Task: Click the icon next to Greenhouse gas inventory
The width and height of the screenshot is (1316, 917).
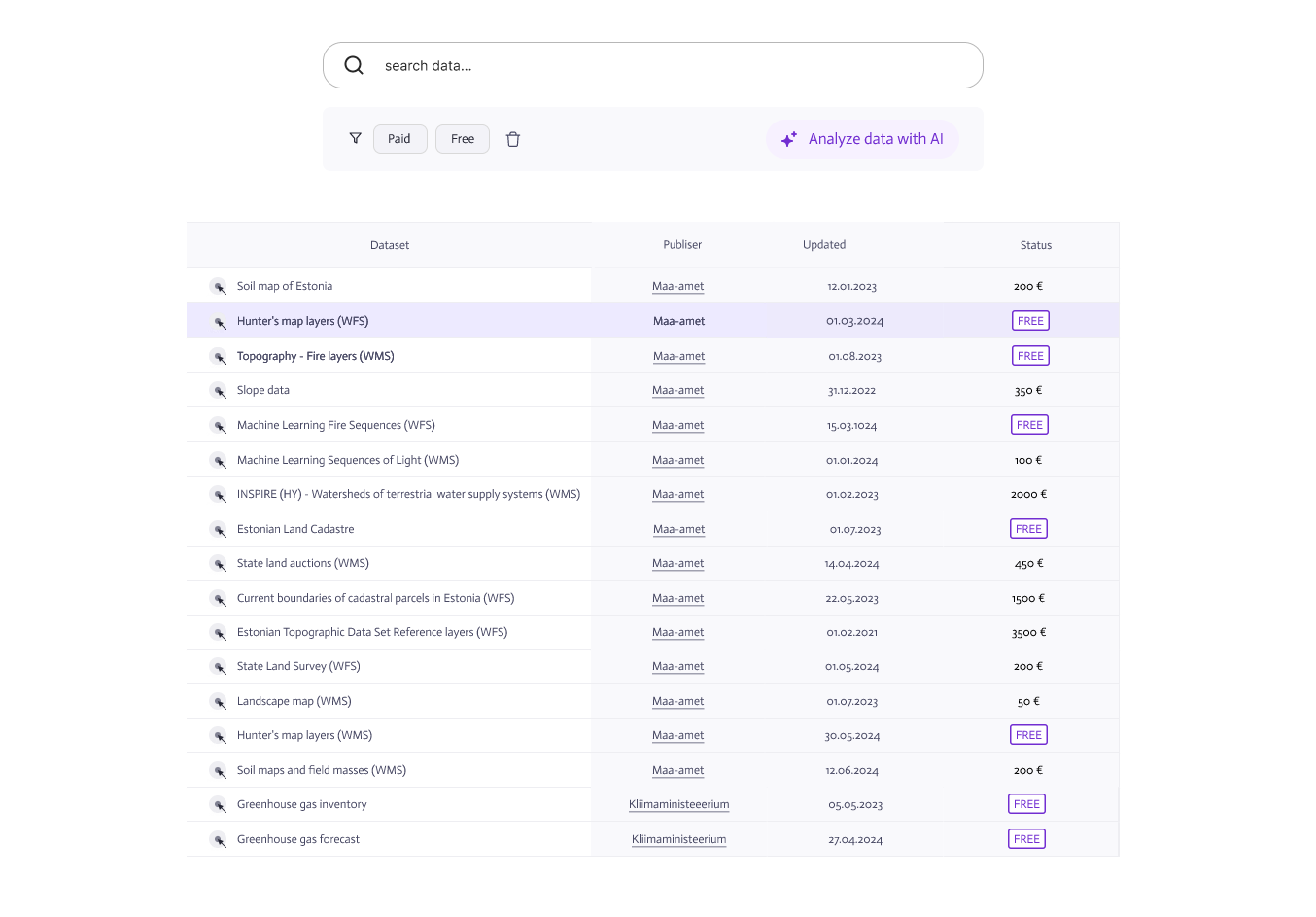Action: pyautogui.click(x=219, y=804)
